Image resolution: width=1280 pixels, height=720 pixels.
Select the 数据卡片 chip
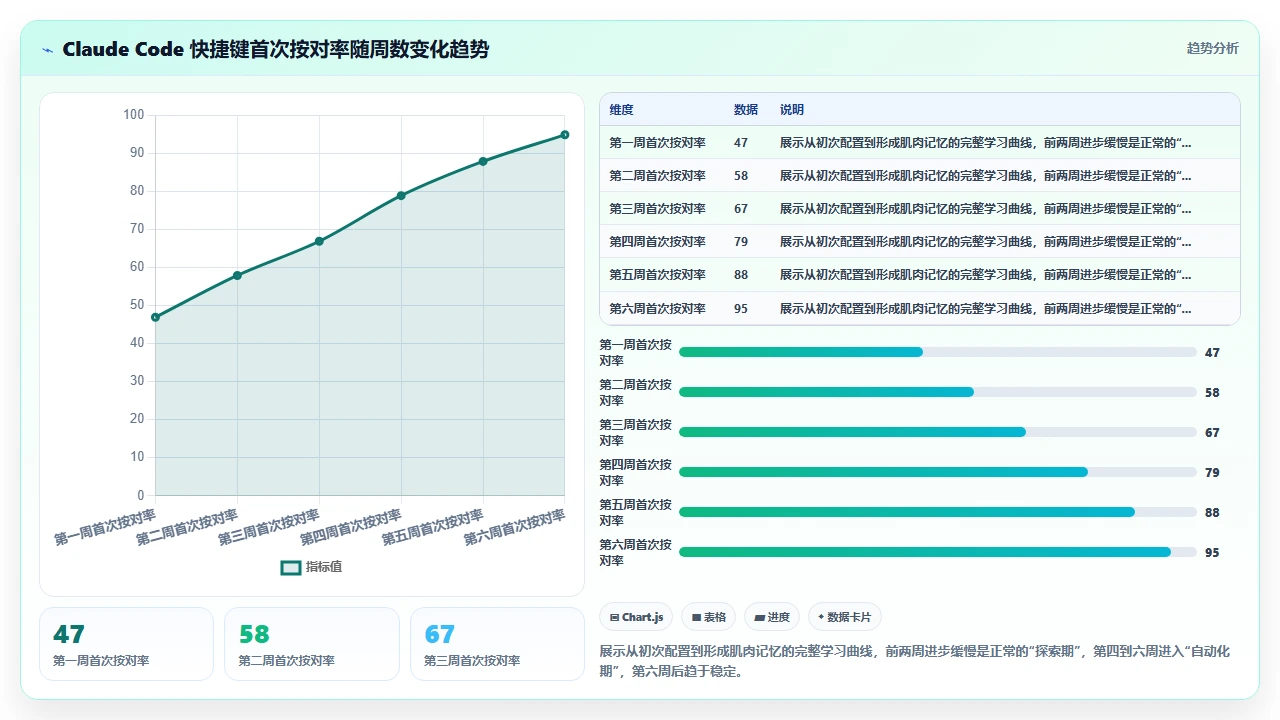[845, 617]
